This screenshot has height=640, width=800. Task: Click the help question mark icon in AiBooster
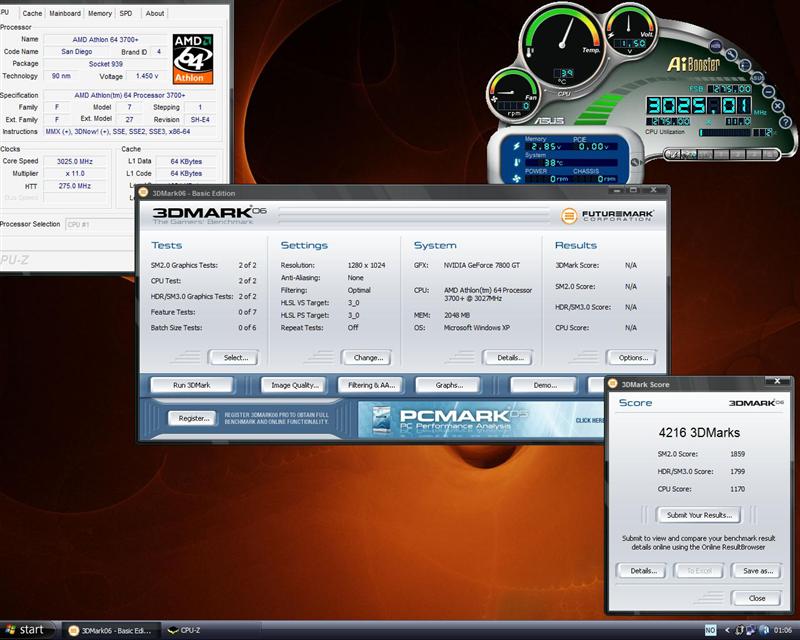click(x=786, y=122)
